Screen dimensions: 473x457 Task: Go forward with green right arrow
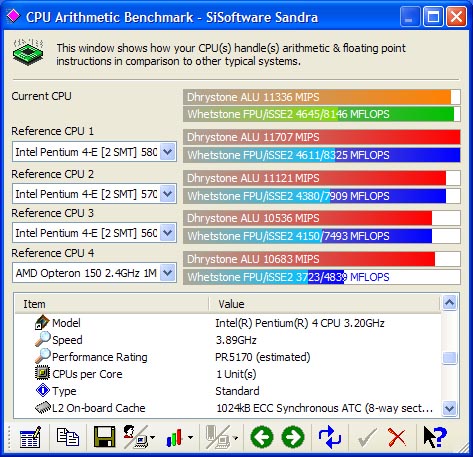point(293,437)
